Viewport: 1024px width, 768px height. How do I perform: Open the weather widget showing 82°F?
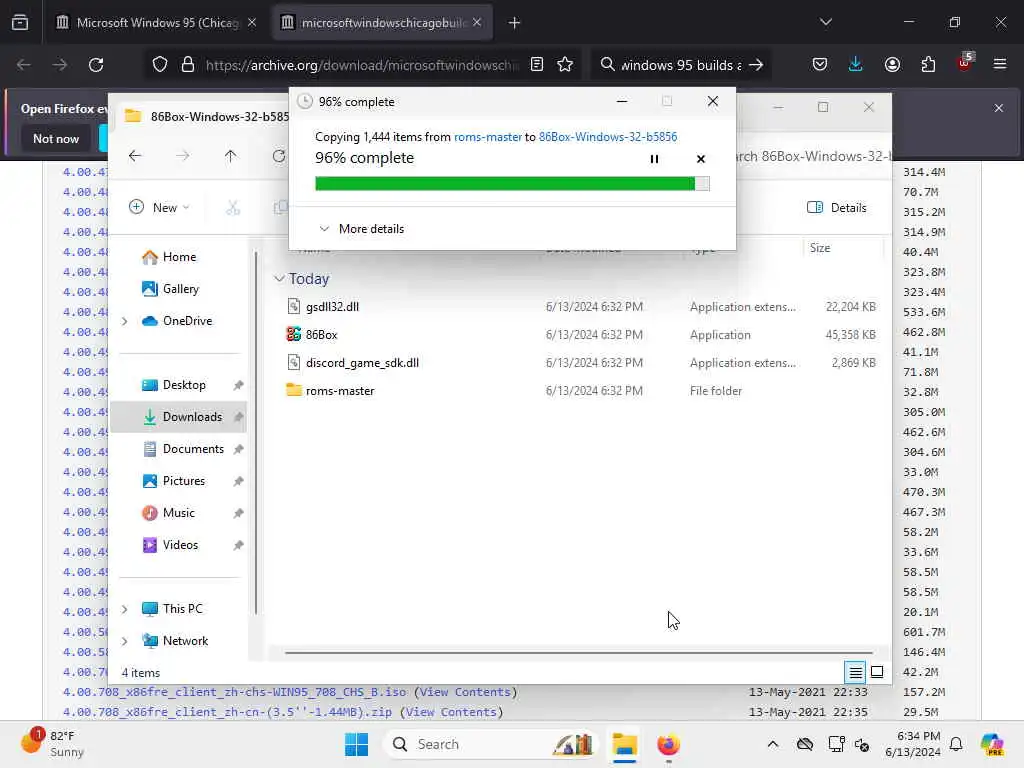pos(54,744)
